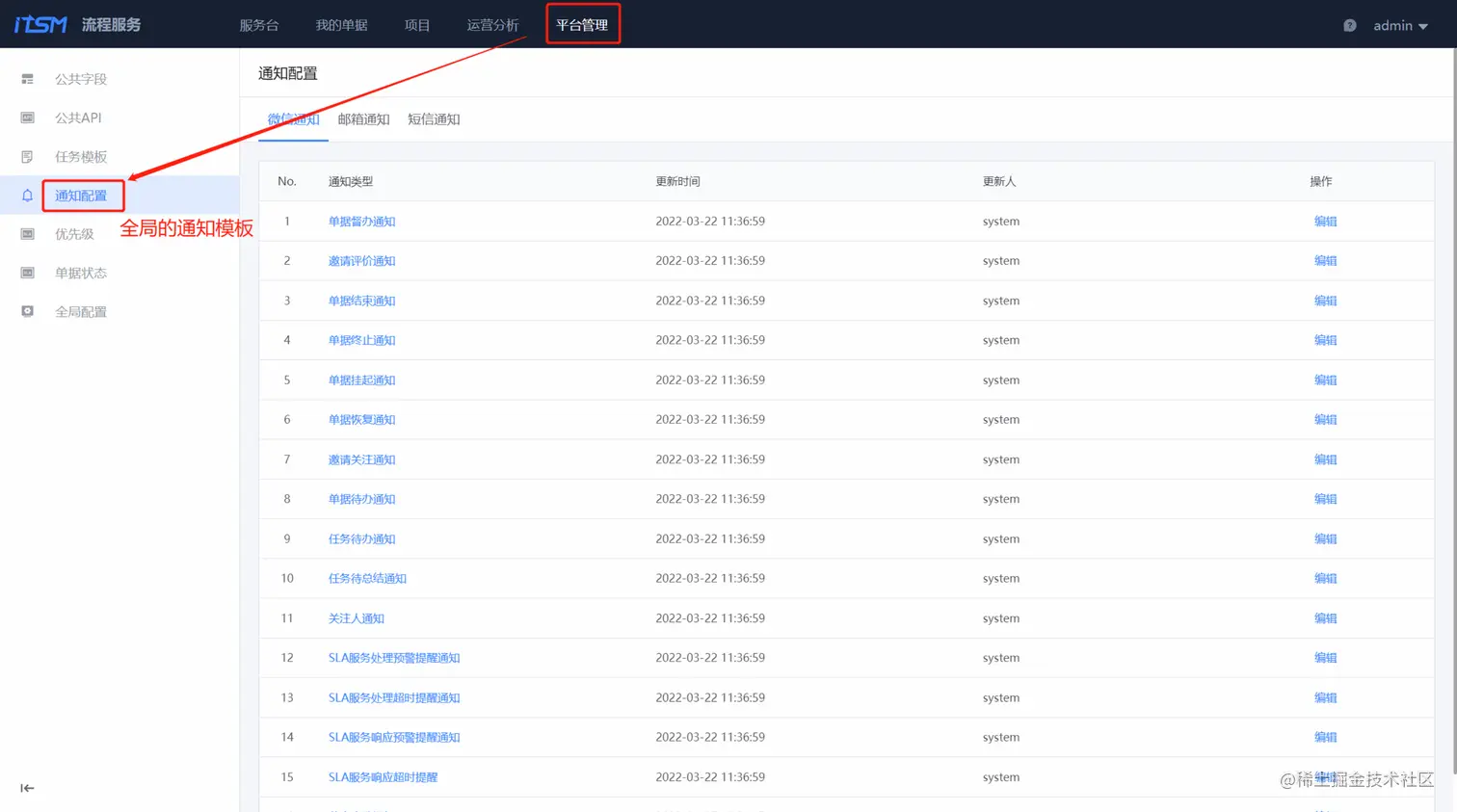Click the 优先级 sidebar icon
Screen dimensions: 1457x812
(27, 234)
